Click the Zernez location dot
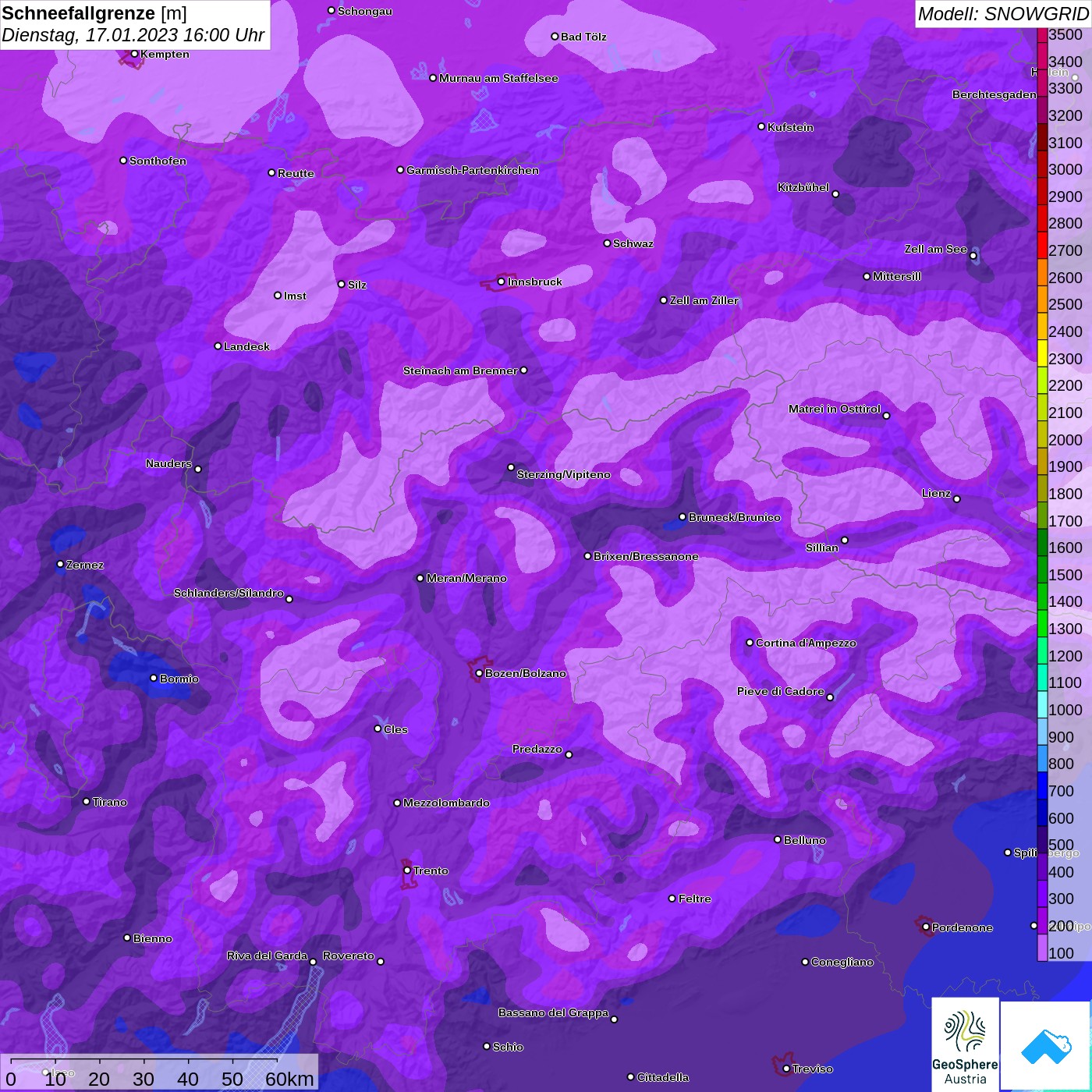Viewport: 1092px width, 1092px height. [60, 564]
